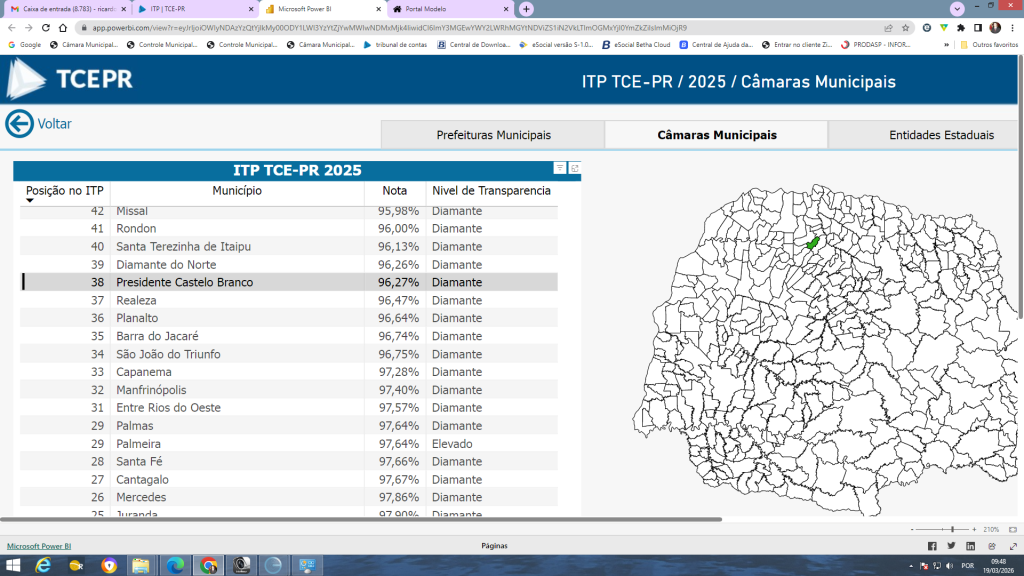Screen dimensions: 1024x576
Task: Sort the table by the Nota column
Action: 394,190
